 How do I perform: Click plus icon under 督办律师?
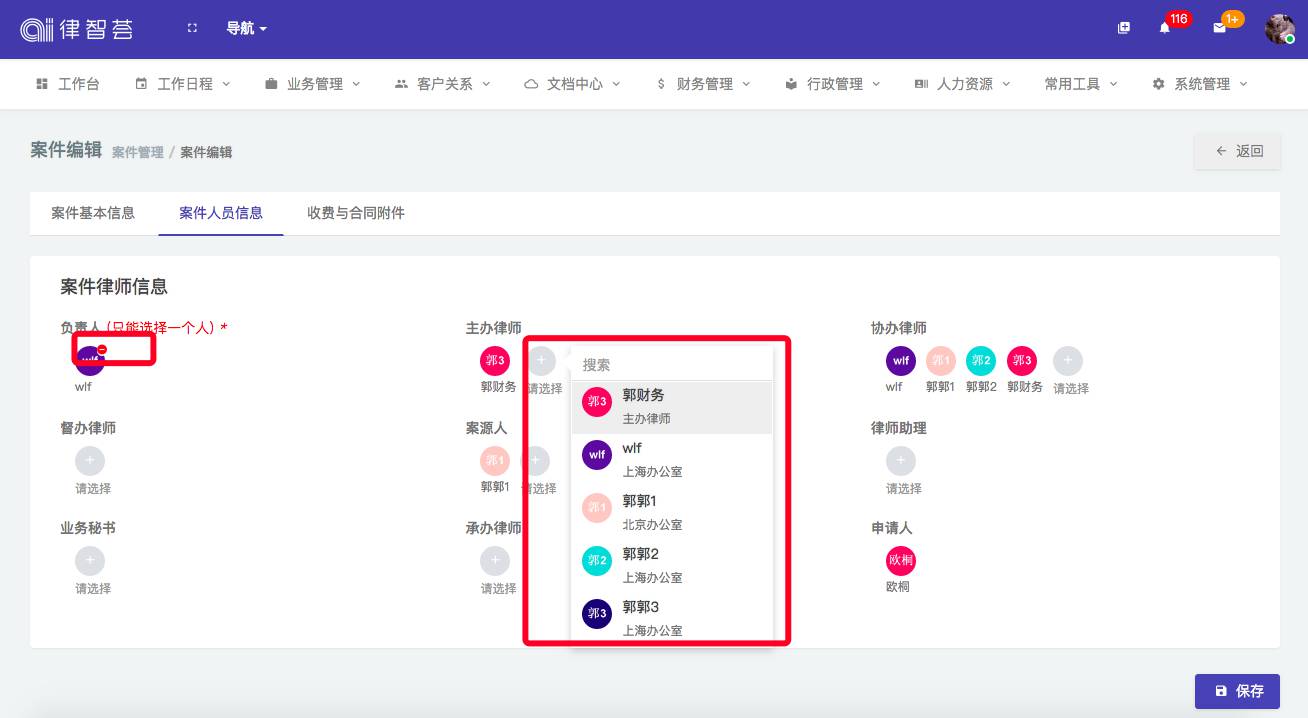point(90,461)
